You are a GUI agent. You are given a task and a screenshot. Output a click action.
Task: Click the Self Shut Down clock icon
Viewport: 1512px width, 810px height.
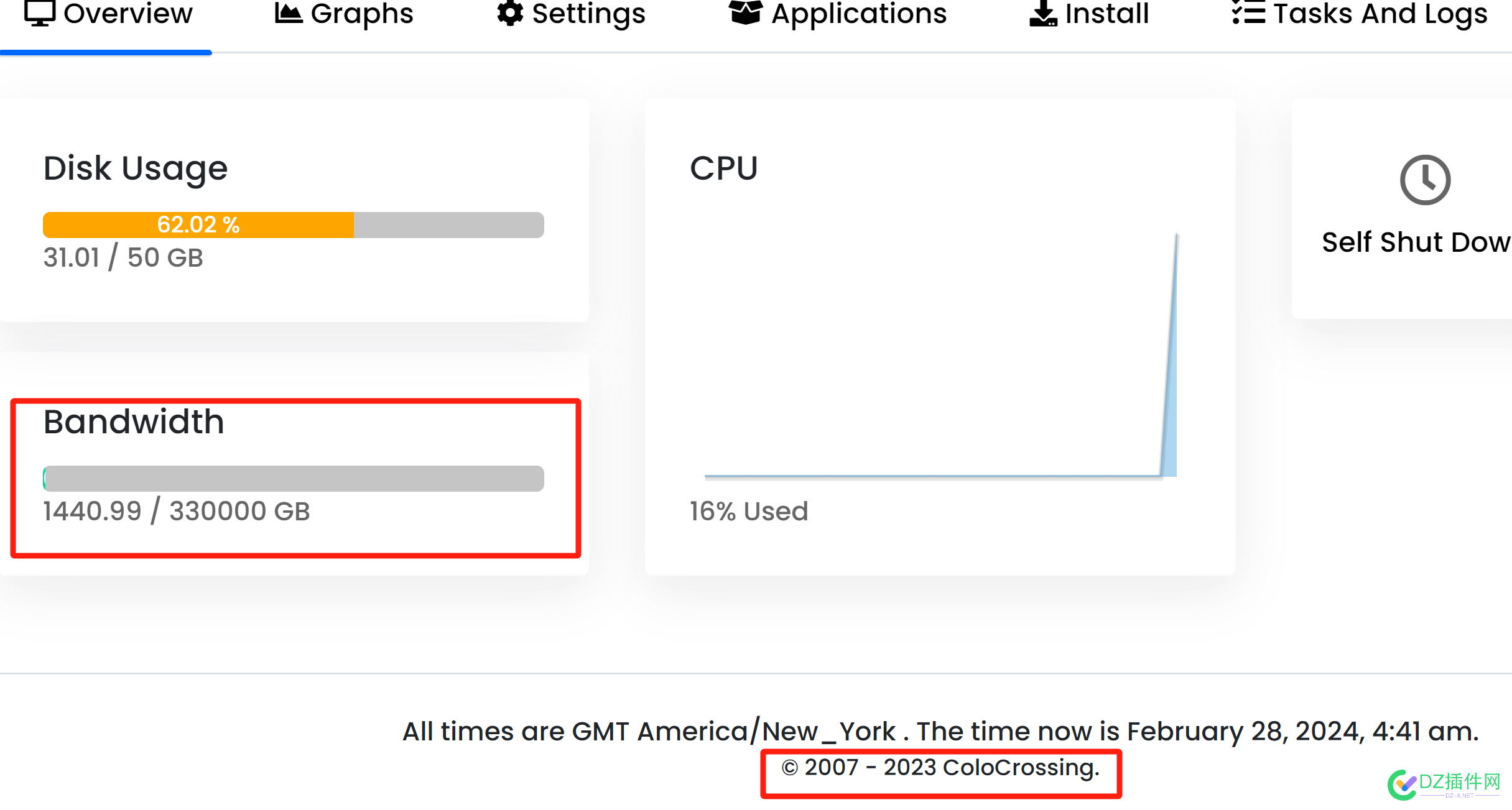click(x=1425, y=180)
